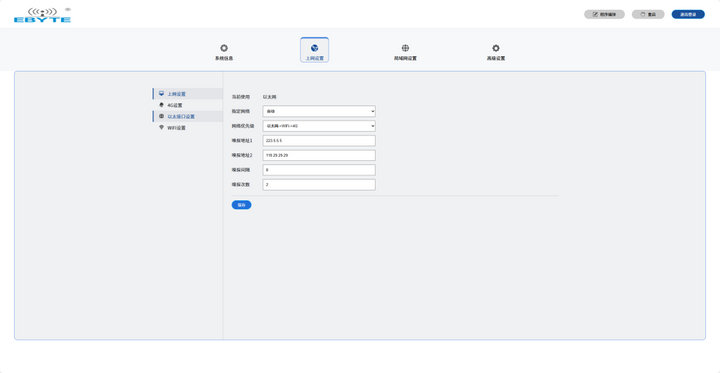Click the edit icon in top-right gray button
The image size is (720, 373).
pyautogui.click(x=595, y=14)
